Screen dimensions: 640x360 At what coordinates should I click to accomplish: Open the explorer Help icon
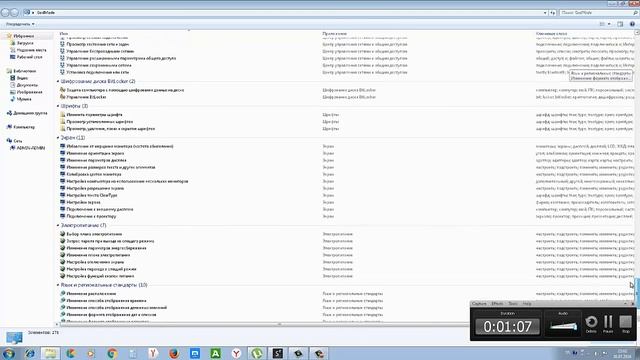[x=632, y=24]
